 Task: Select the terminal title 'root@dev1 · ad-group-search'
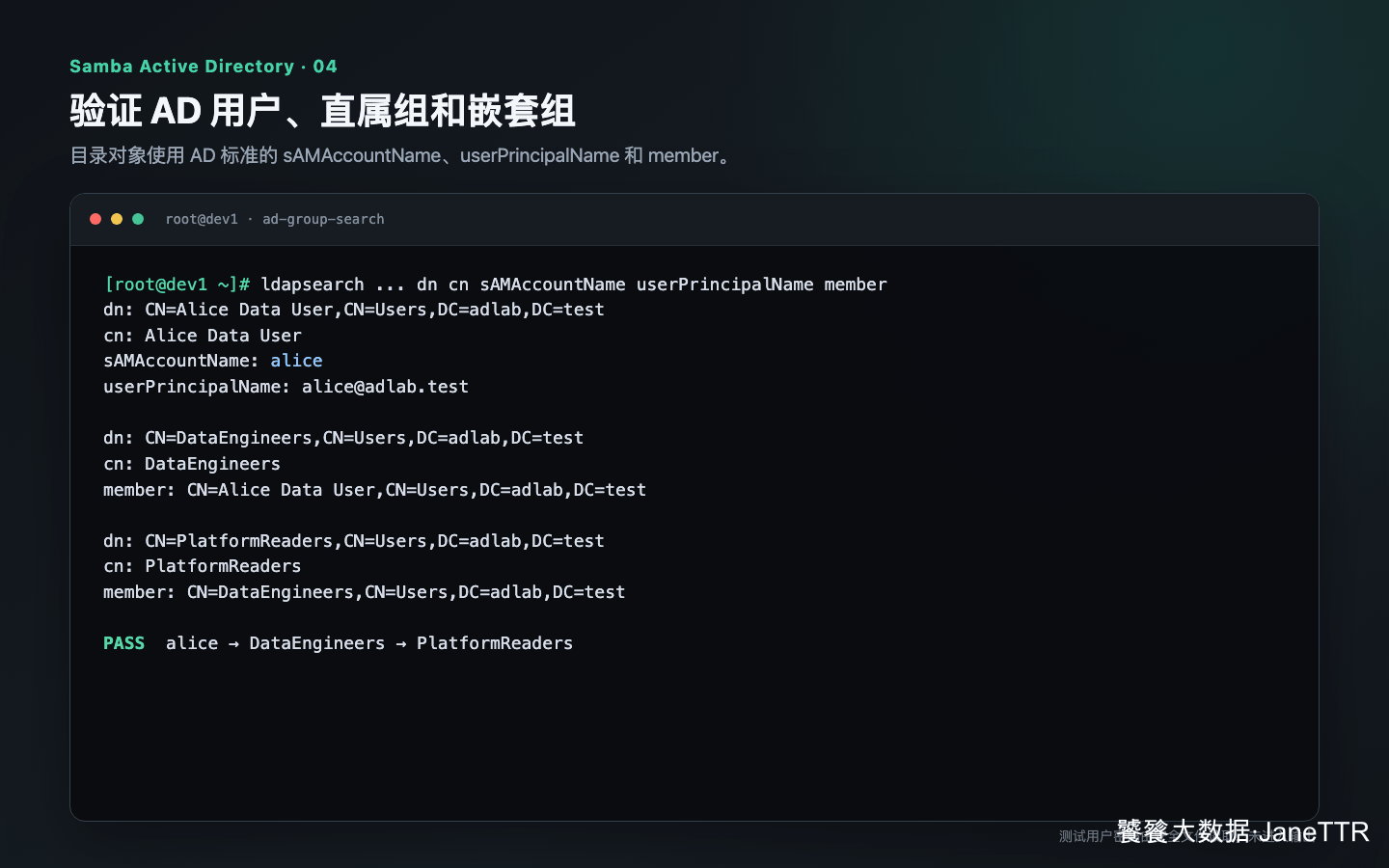[x=275, y=219]
